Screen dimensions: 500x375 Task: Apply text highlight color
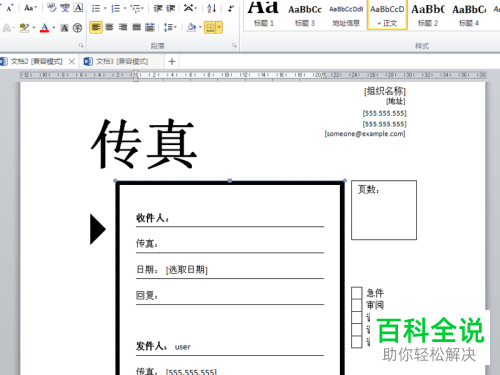coord(24,28)
